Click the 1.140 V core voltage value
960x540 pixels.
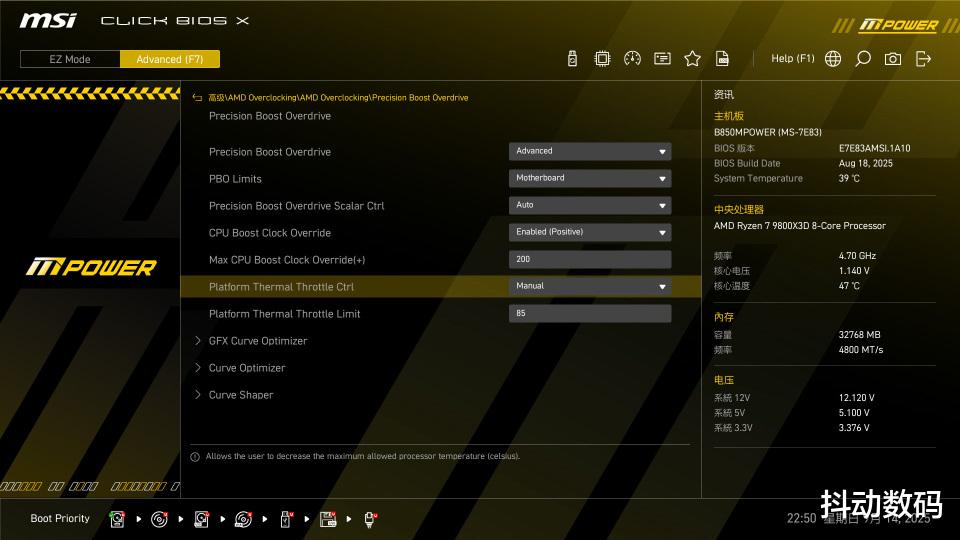click(854, 271)
